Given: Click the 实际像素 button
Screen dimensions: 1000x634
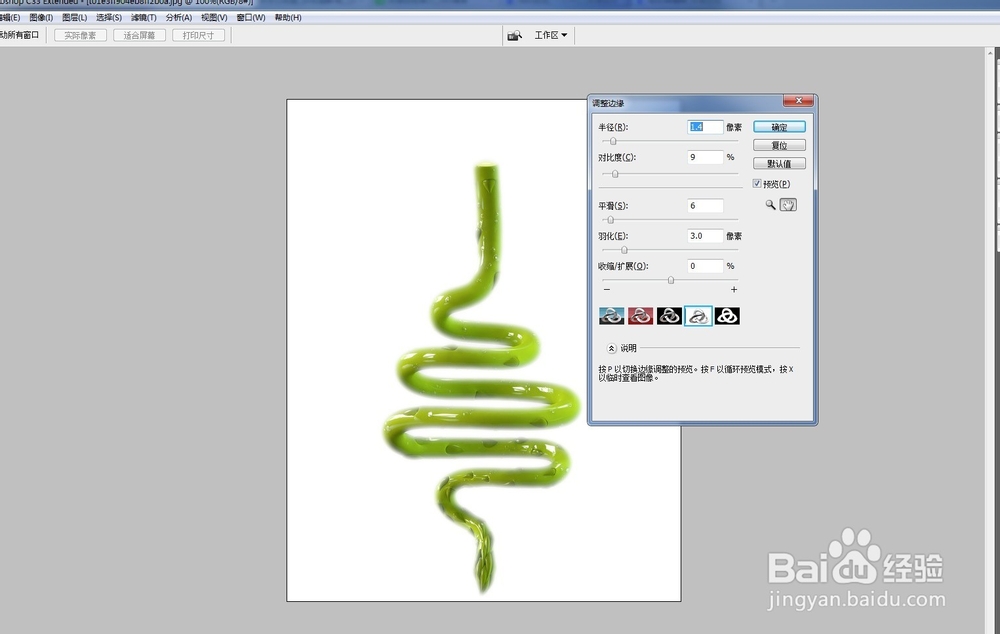Looking at the screenshot, I should (x=80, y=35).
